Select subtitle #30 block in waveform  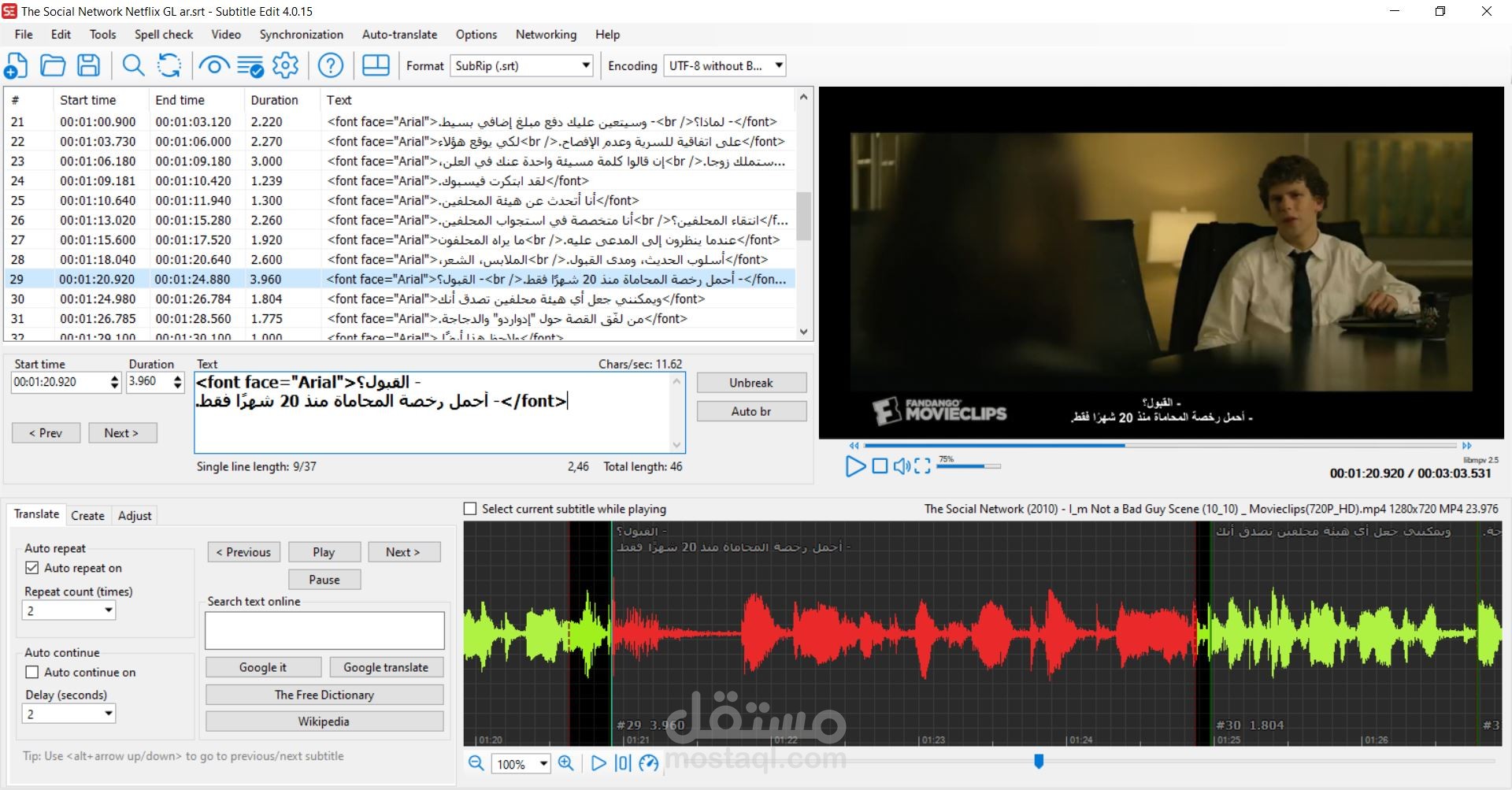pyautogui.click(x=1343, y=633)
